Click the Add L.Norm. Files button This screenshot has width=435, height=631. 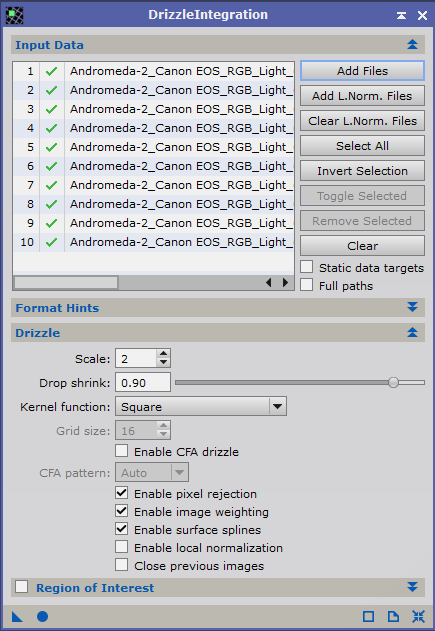362,96
